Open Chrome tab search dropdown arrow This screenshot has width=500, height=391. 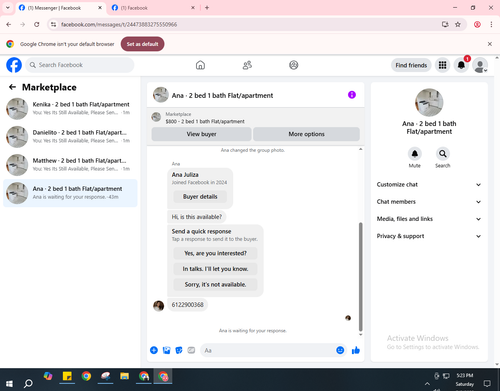(x=8, y=7)
